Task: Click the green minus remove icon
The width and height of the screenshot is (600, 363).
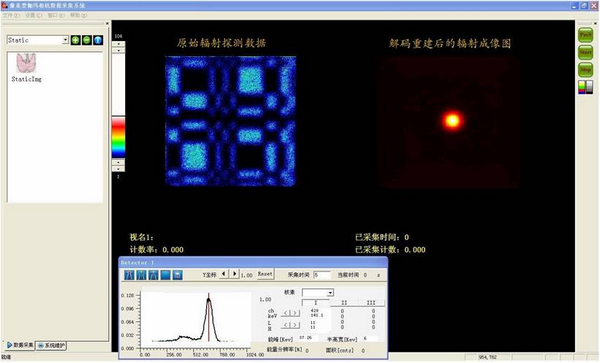Action: coord(87,40)
